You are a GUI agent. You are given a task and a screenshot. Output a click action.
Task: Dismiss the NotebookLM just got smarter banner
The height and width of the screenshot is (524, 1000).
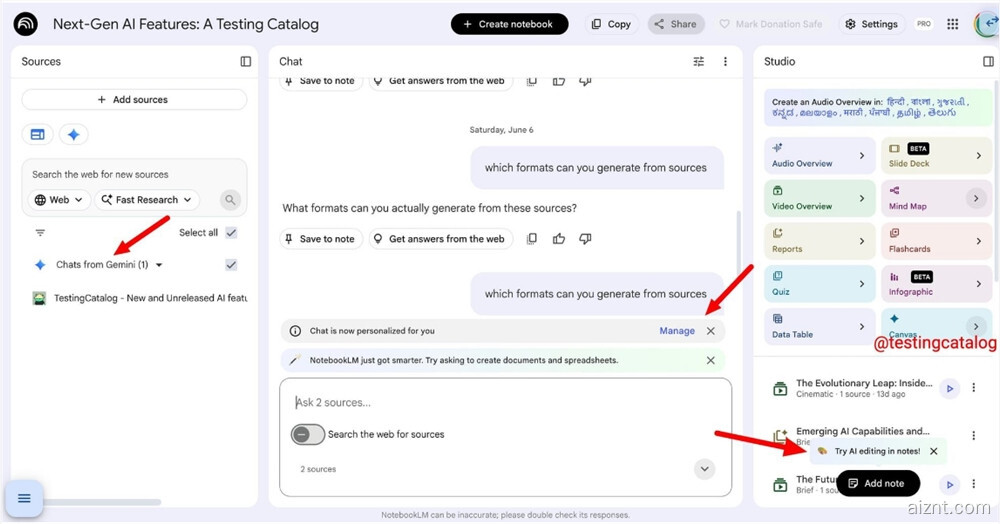pyautogui.click(x=710, y=360)
